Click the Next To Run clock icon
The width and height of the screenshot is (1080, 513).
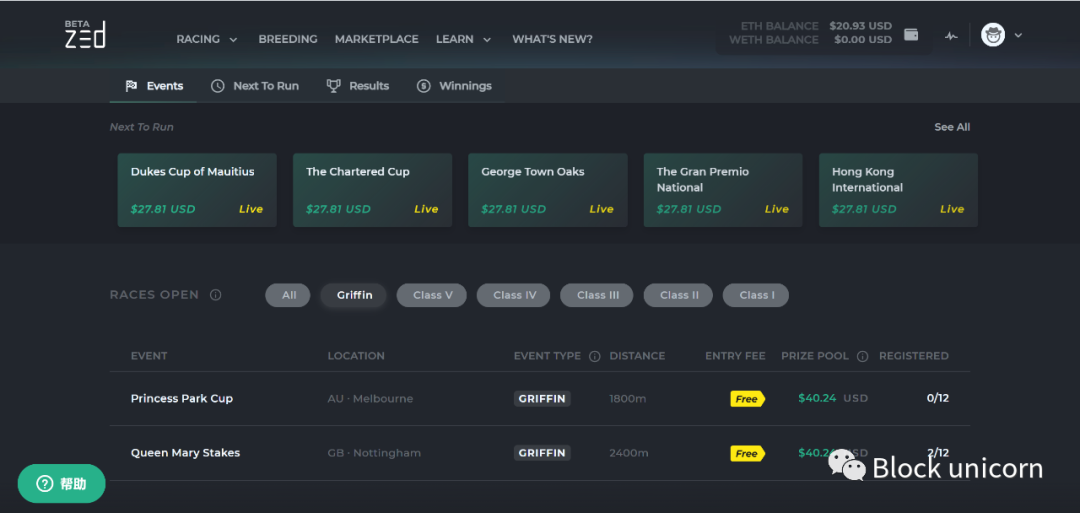click(x=218, y=86)
